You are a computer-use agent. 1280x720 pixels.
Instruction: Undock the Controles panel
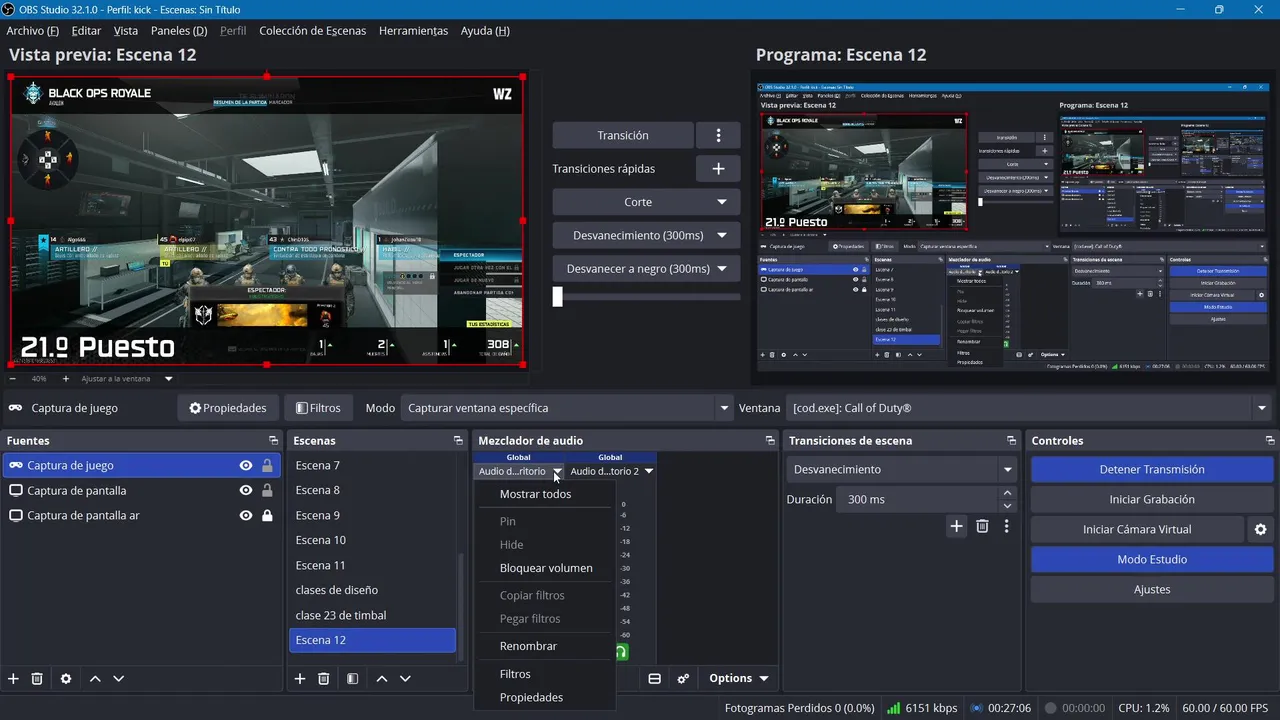point(1270,440)
